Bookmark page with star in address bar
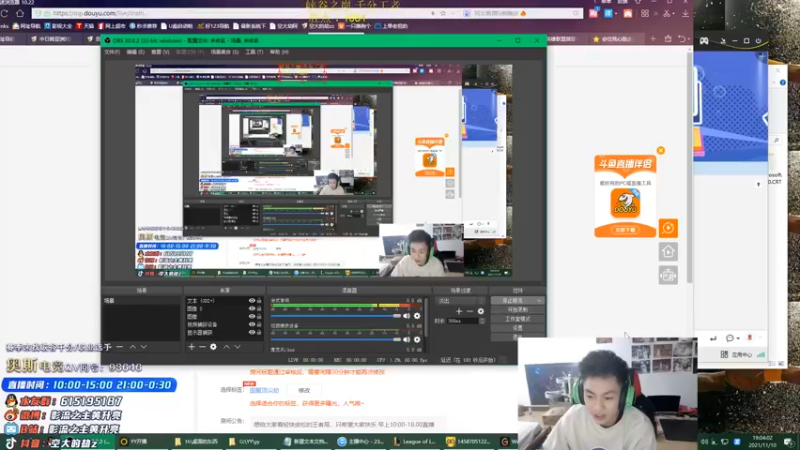Image resolution: width=800 pixels, height=450 pixels. click(x=443, y=13)
